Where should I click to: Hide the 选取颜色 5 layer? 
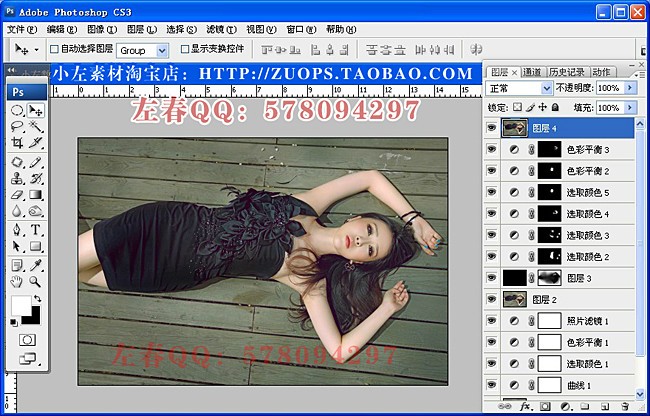[x=492, y=192]
